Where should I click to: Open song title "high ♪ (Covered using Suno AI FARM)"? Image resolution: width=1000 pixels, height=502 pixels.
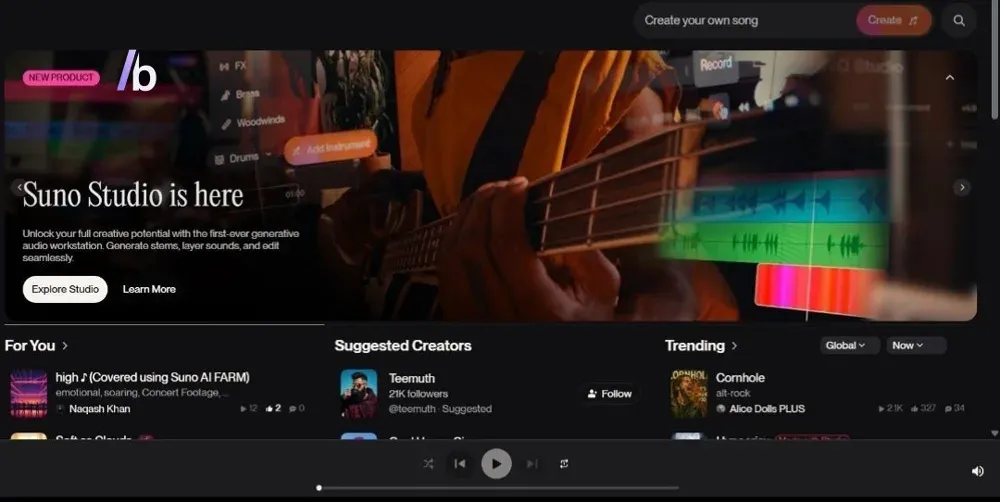pyautogui.click(x=152, y=377)
